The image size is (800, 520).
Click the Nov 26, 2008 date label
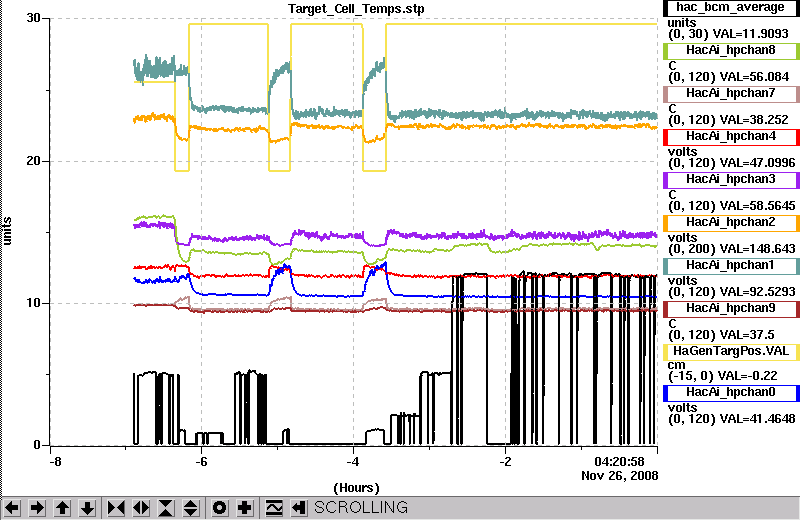[x=619, y=476]
